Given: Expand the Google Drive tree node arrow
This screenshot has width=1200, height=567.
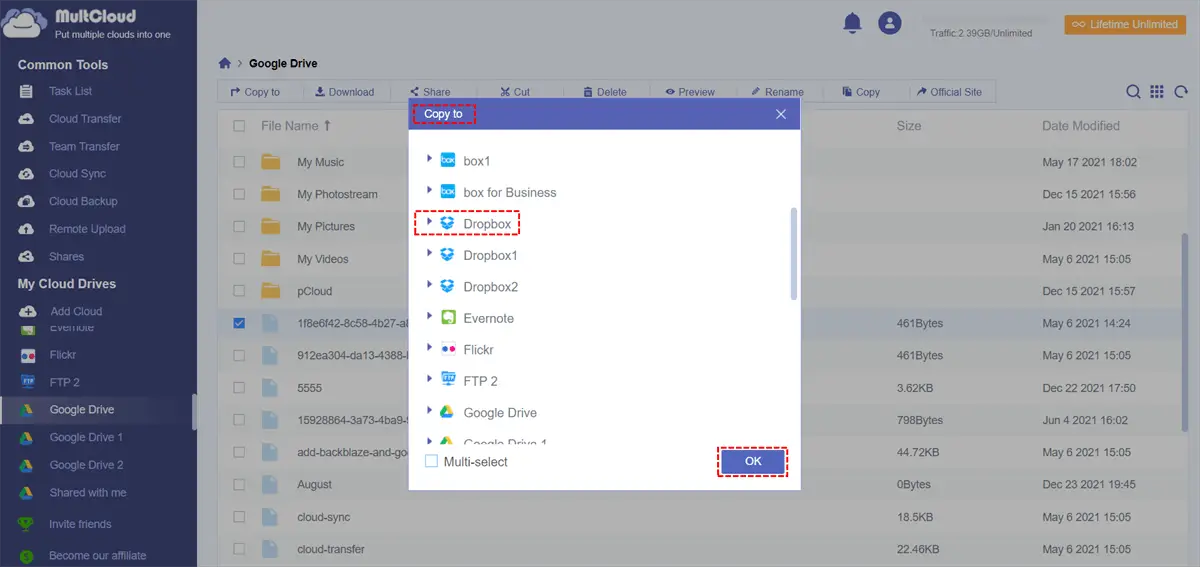Looking at the screenshot, I should pos(430,411).
